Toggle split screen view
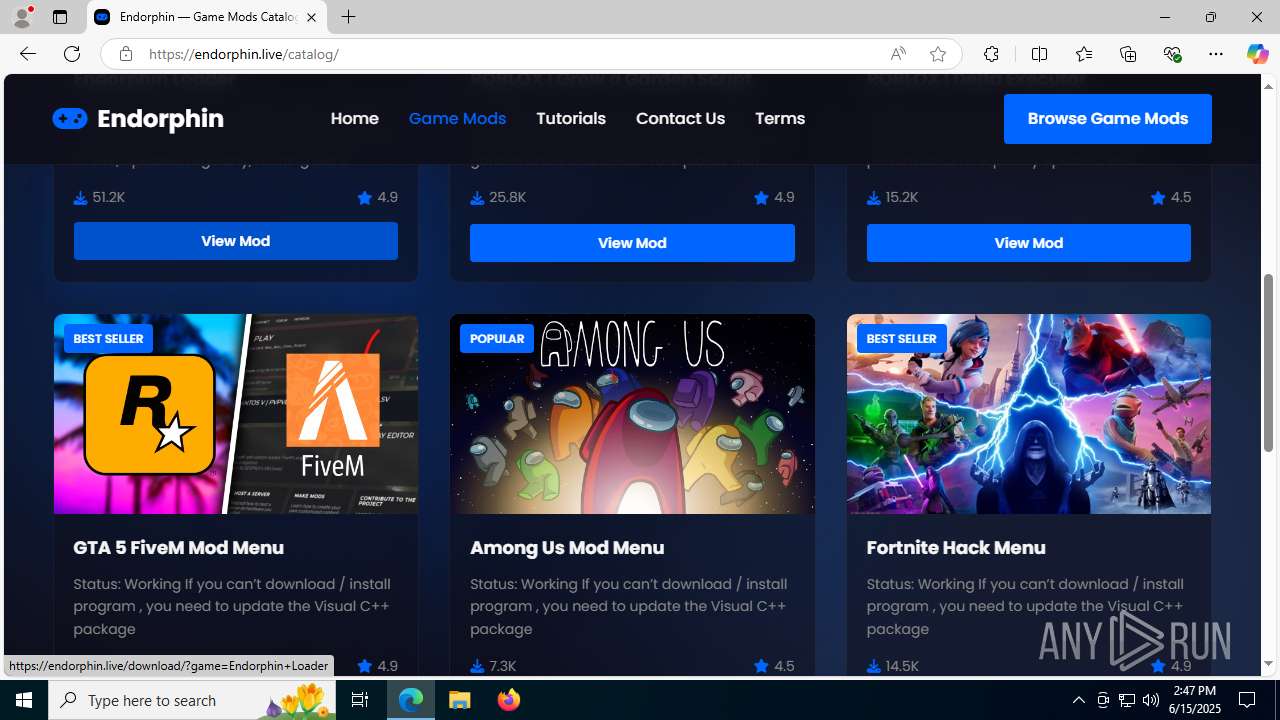The image size is (1280, 720). tap(1039, 54)
